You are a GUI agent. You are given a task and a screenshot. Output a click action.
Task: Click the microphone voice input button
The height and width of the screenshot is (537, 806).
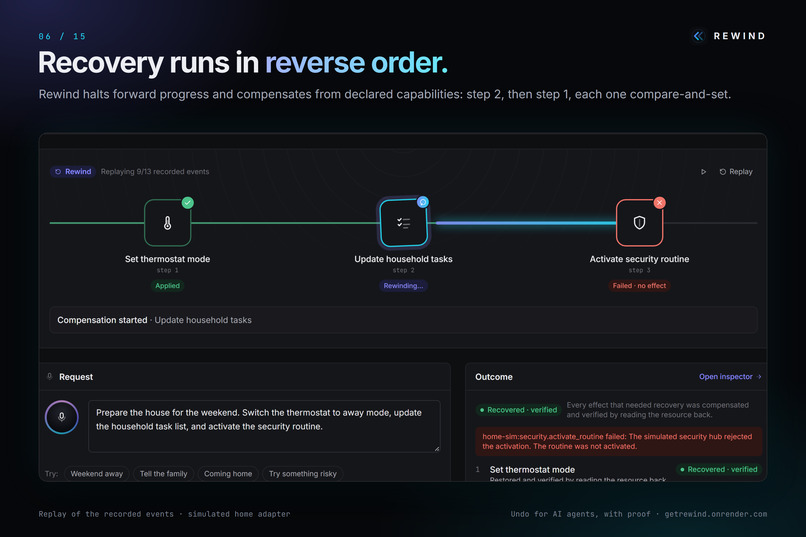coord(62,417)
